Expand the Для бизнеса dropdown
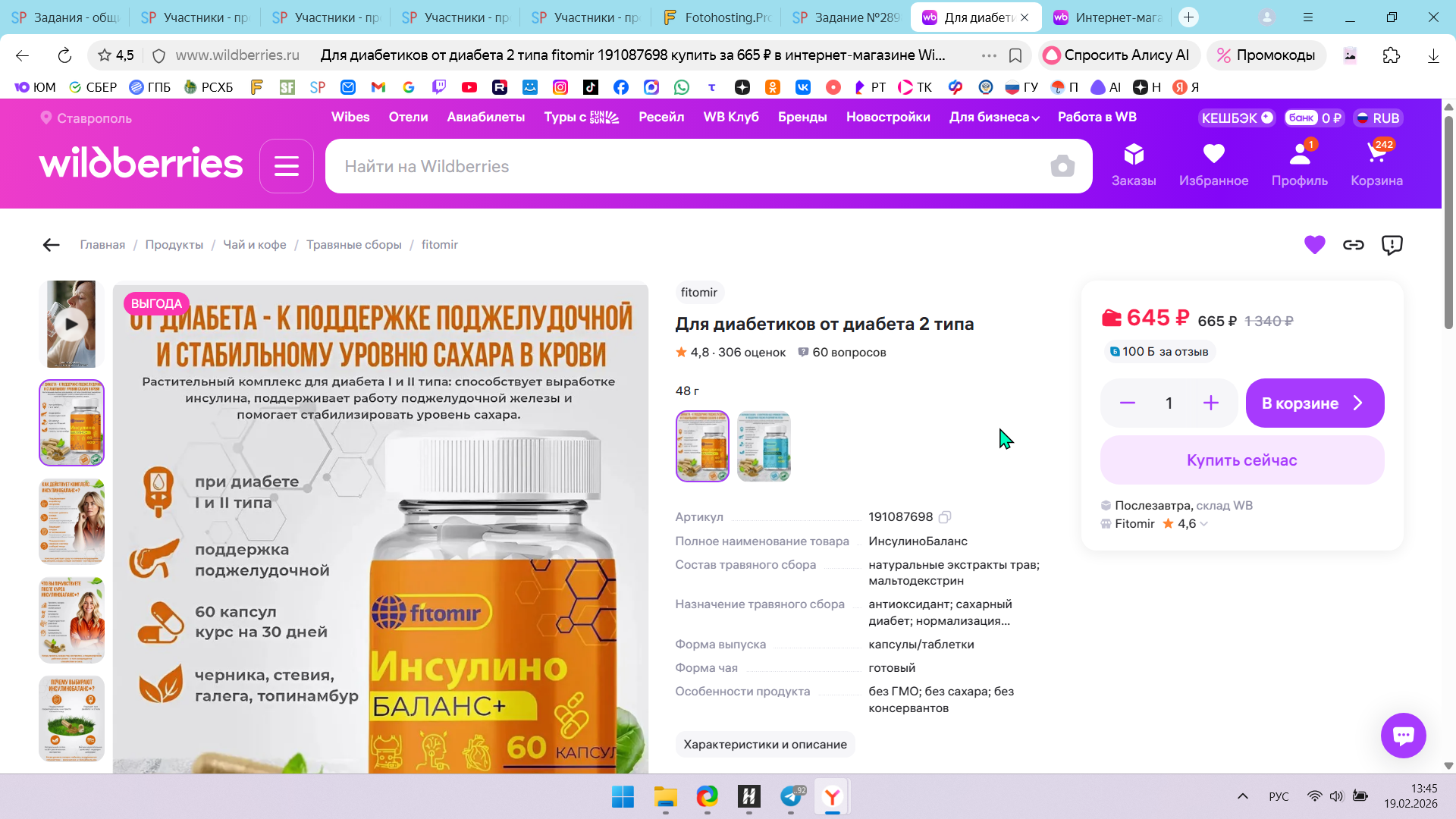Screen dimensions: 1456x819 (x=994, y=118)
